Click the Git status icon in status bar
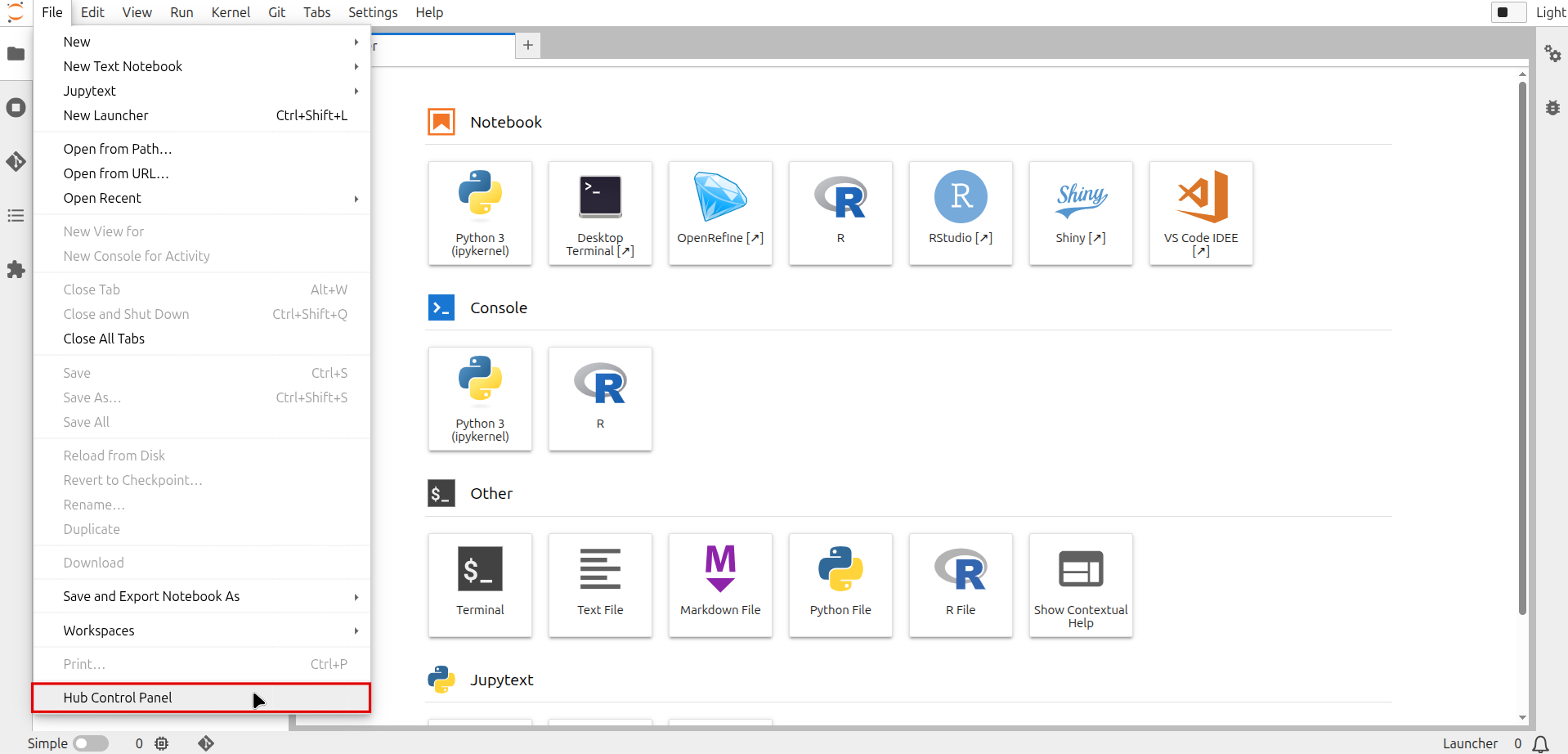 pyautogui.click(x=206, y=743)
